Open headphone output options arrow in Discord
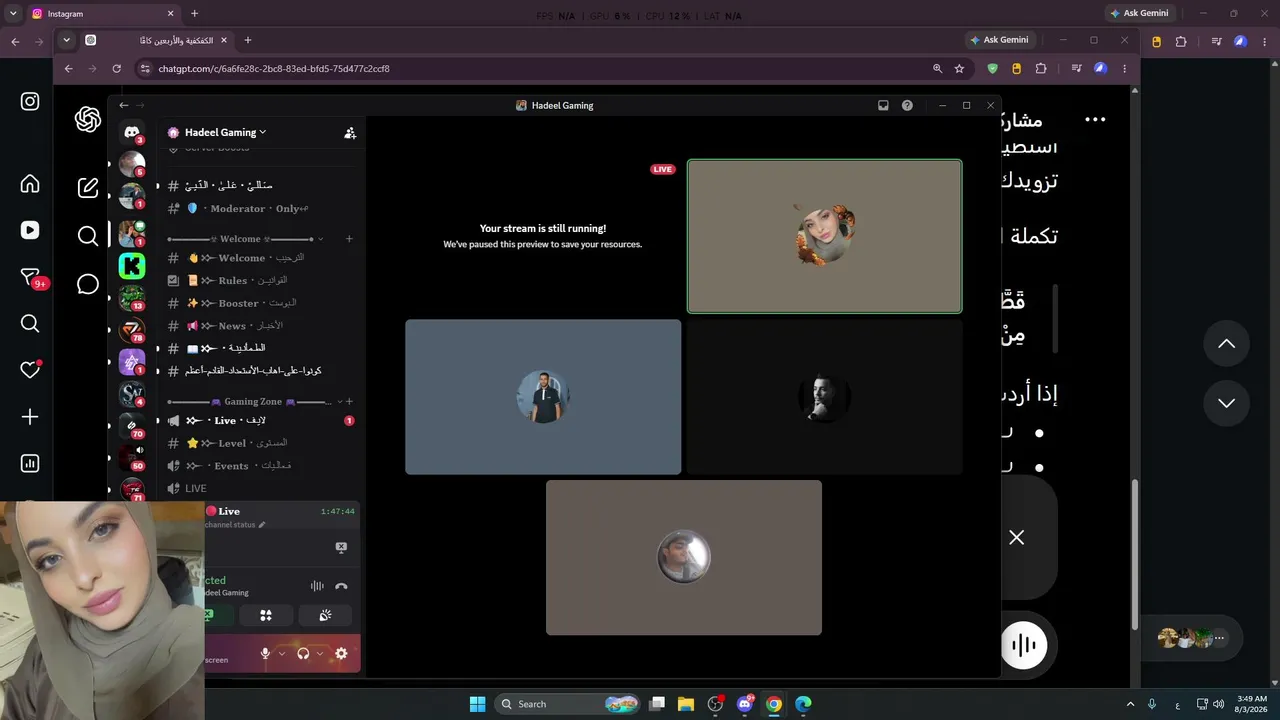The image size is (1280, 720). [320, 653]
